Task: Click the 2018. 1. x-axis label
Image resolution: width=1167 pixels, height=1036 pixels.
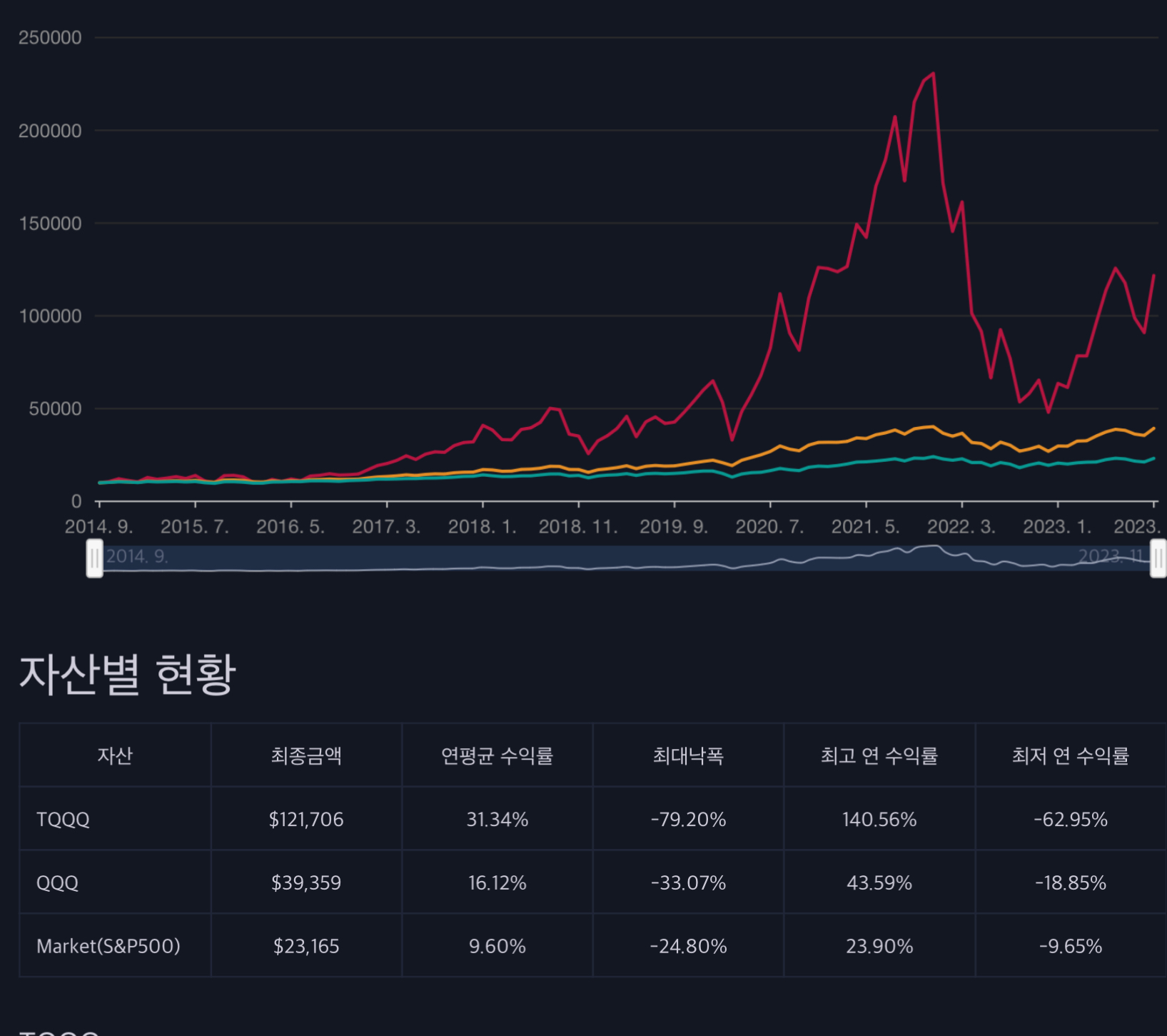Action: coord(482,527)
